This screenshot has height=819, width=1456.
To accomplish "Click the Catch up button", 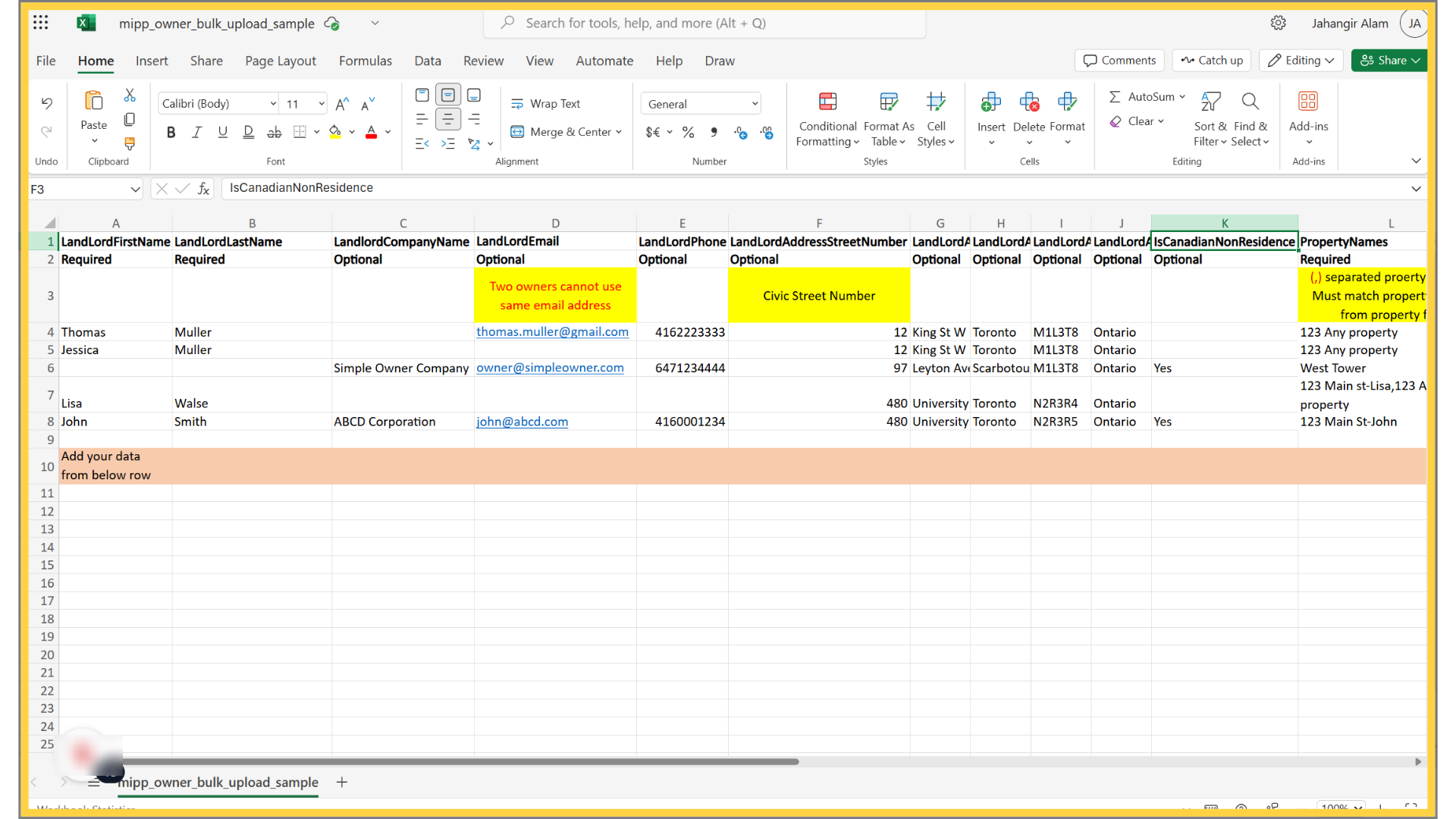I will pyautogui.click(x=1212, y=61).
